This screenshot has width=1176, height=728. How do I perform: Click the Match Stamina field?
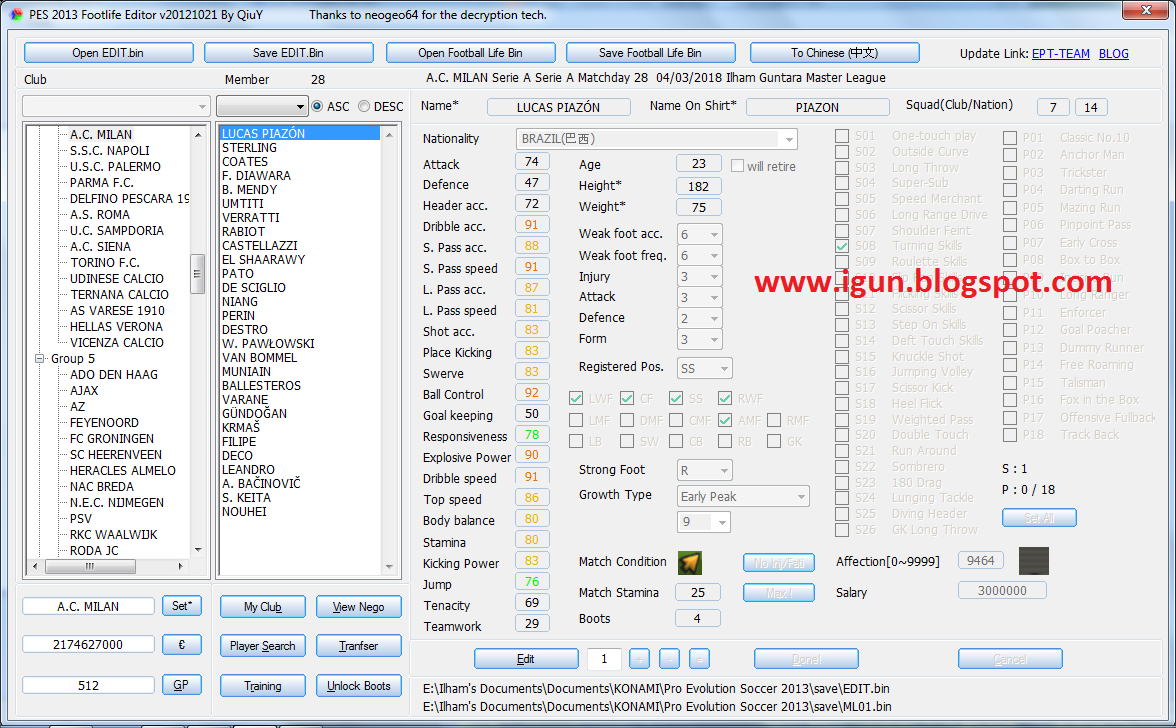click(x=698, y=592)
